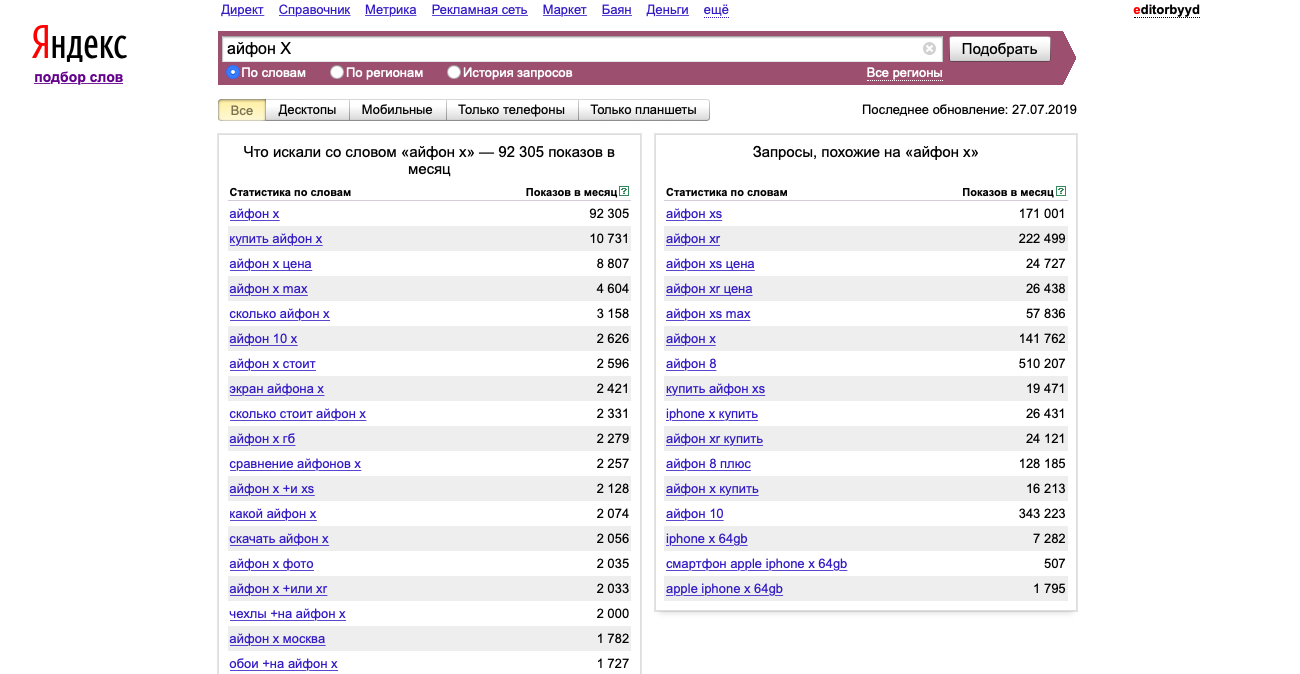
Task: Select 'По словам' radio button
Action: point(233,72)
